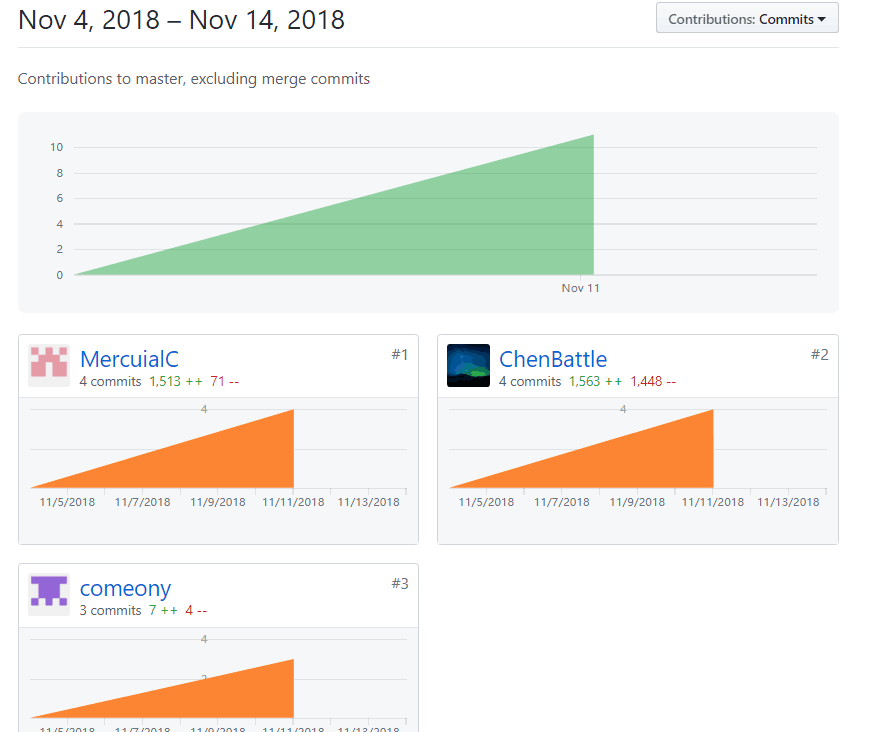Open comeony's avatar image

[49, 594]
